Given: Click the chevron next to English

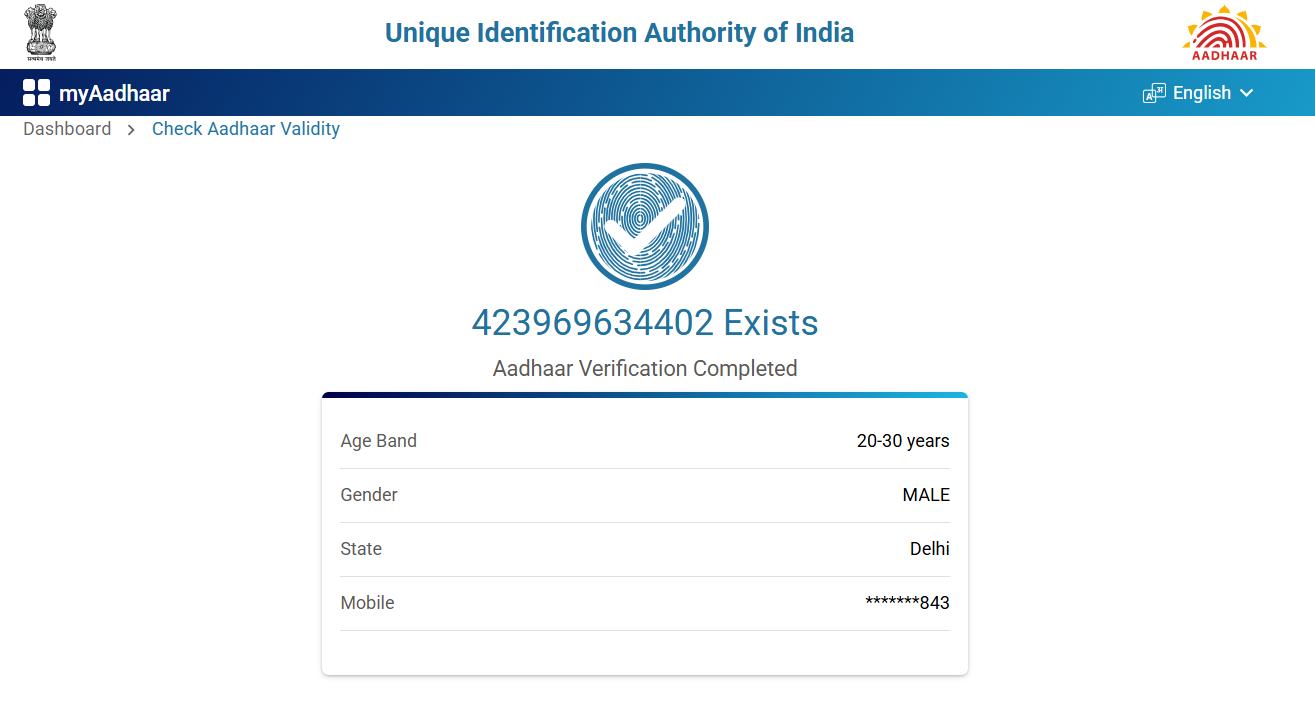Looking at the screenshot, I should point(1246,93).
